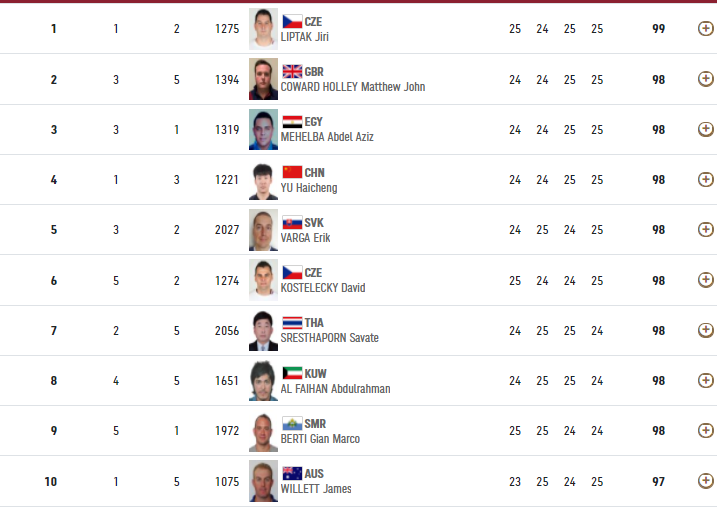The height and width of the screenshot is (507, 717).
Task: Click WILLETT James's athlete name
Action: tap(316, 489)
